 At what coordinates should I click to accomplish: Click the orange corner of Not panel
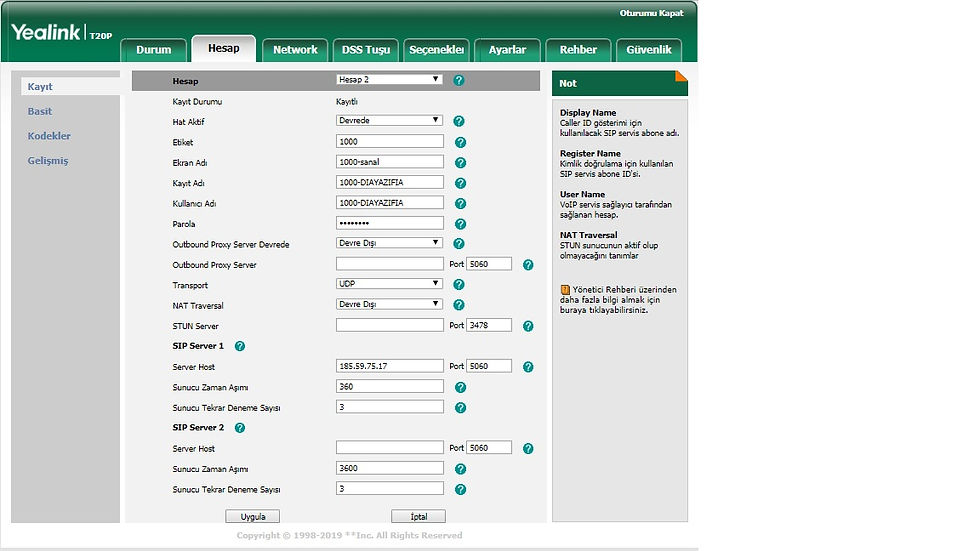coord(682,76)
